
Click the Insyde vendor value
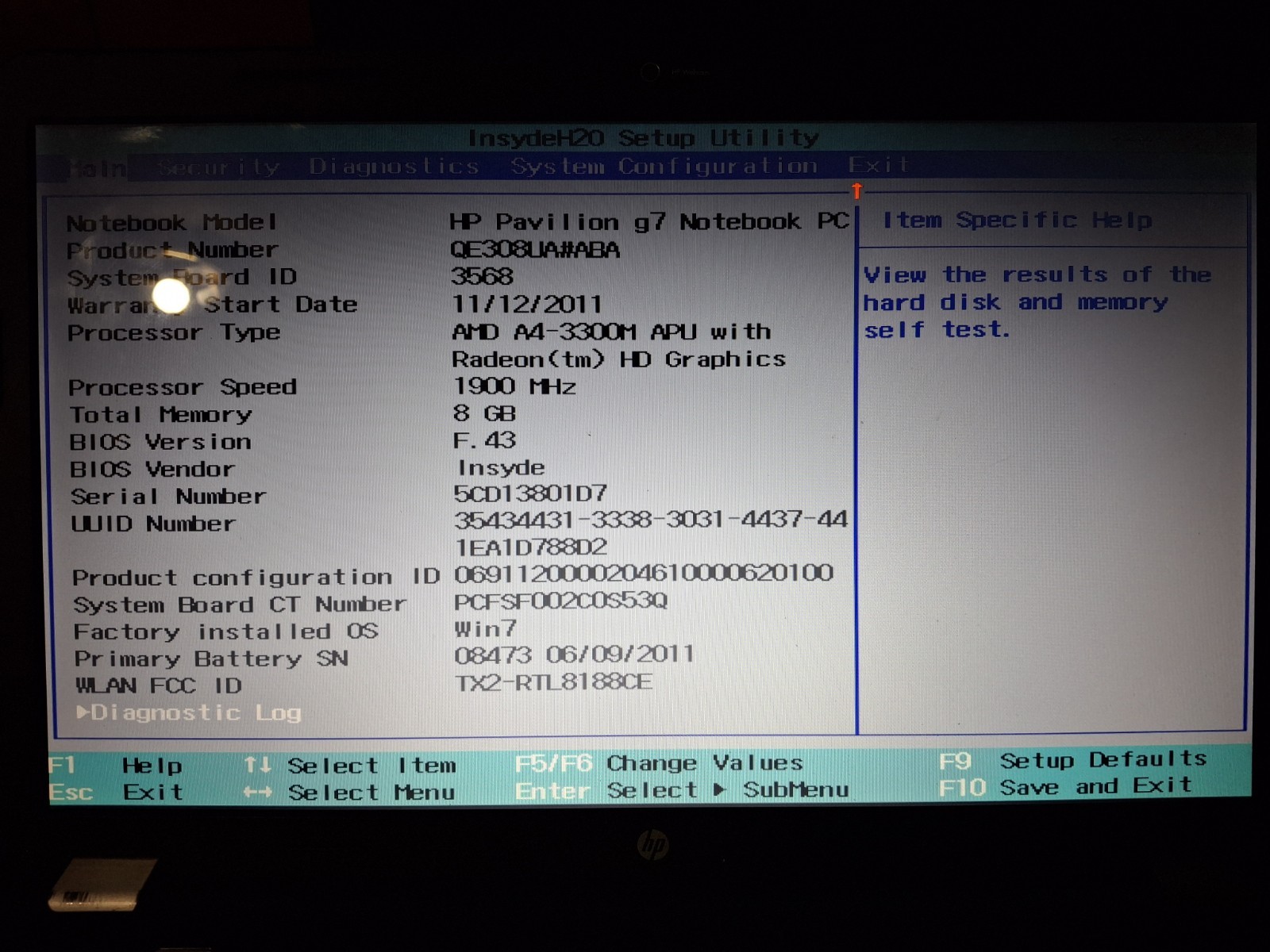point(502,468)
